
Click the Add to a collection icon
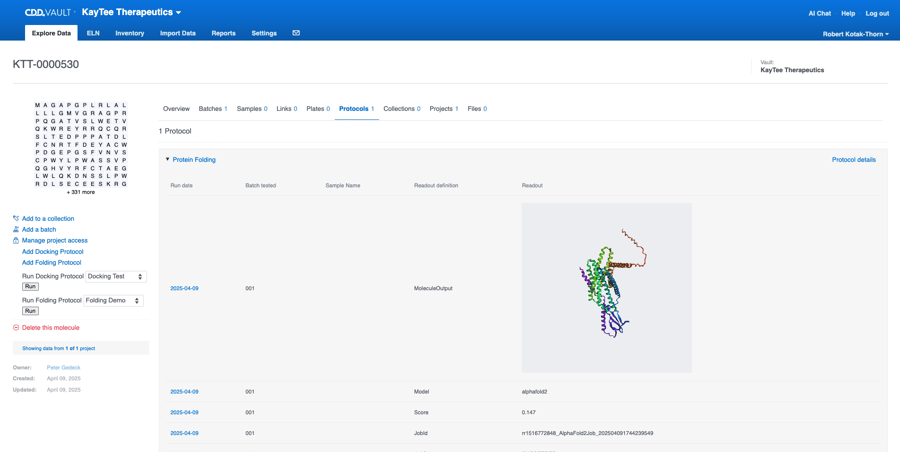[16, 219]
